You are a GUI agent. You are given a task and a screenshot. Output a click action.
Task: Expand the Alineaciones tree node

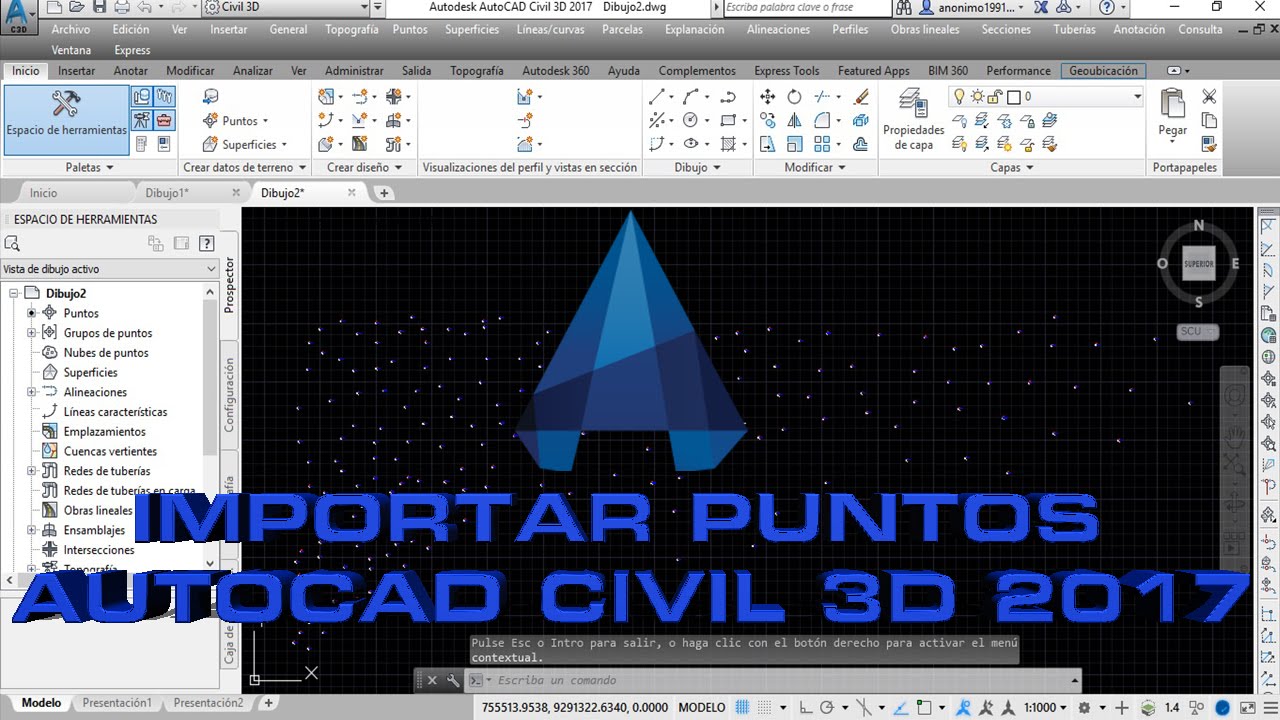[x=31, y=392]
